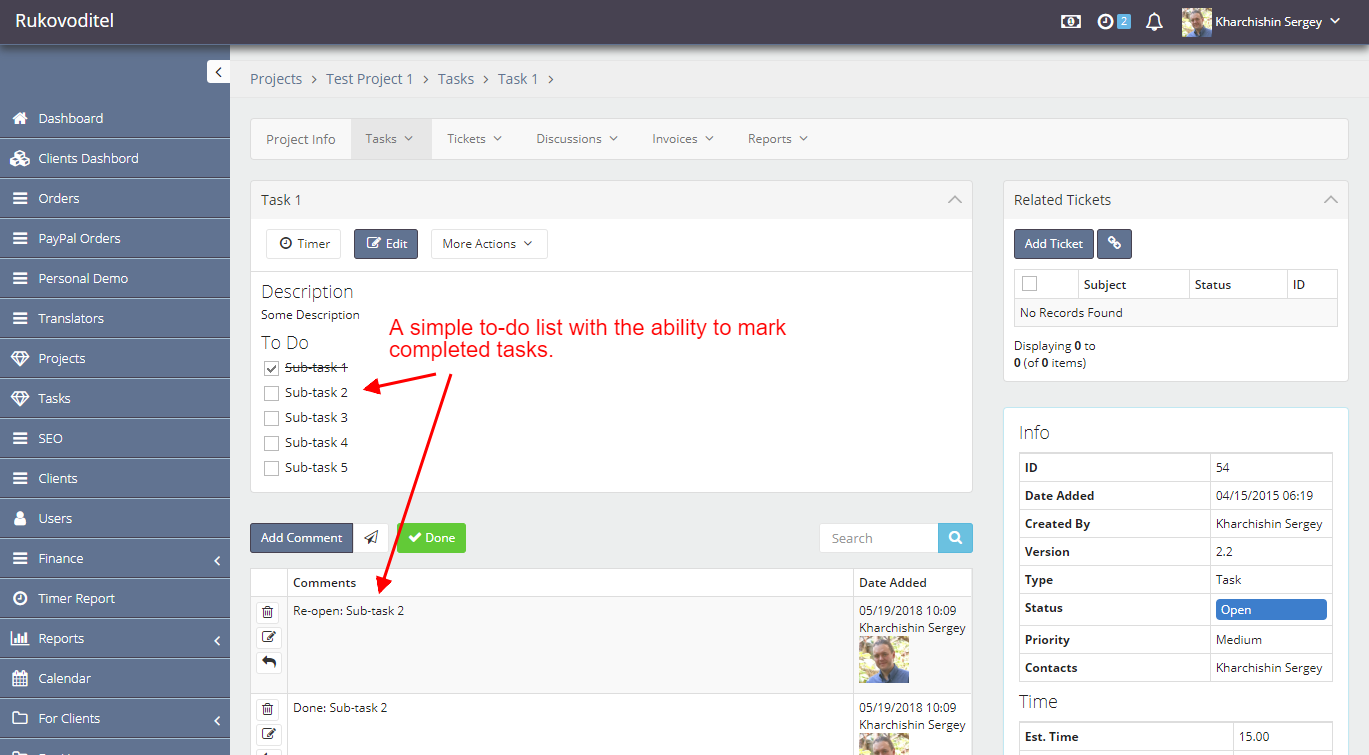Click the Dashboard home icon
The height and width of the screenshot is (755, 1369).
[x=19, y=118]
